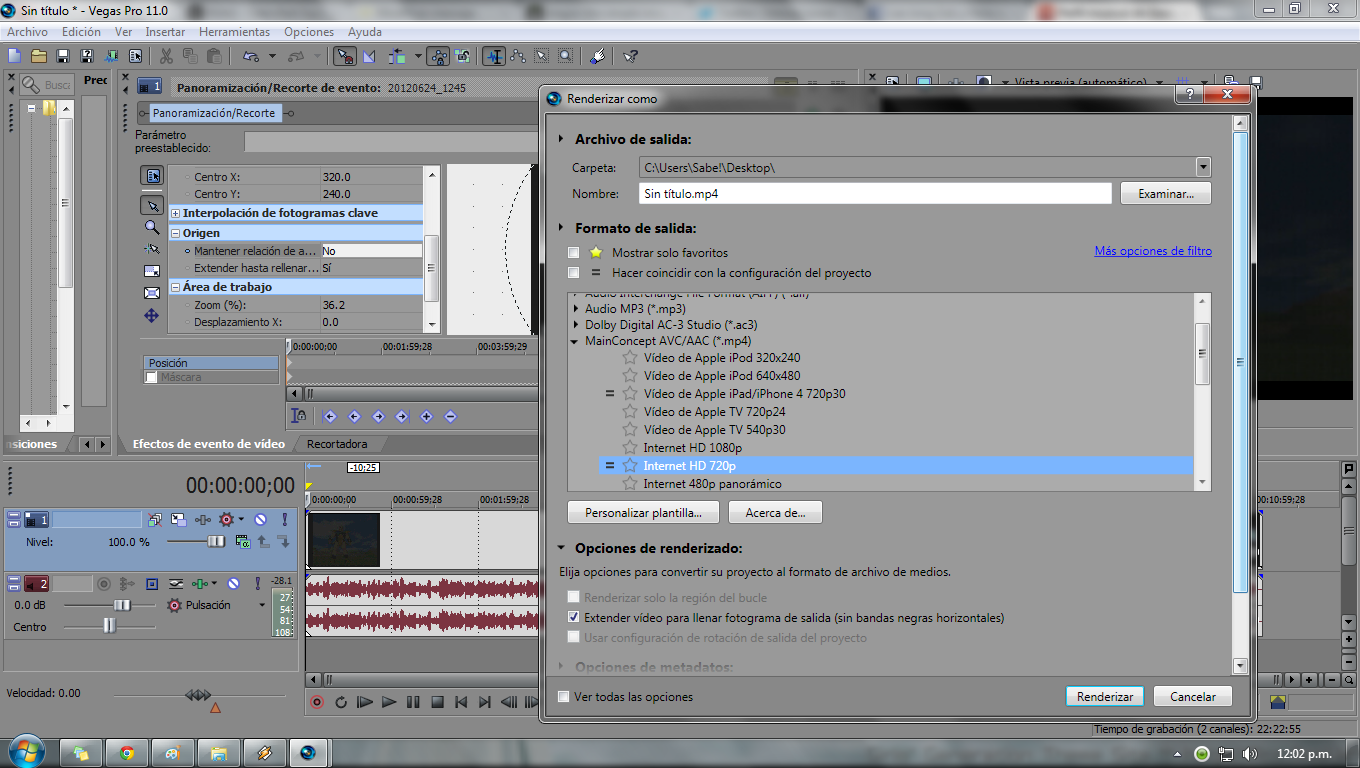Solo video track 1 with the exclamation icon

[x=284, y=520]
